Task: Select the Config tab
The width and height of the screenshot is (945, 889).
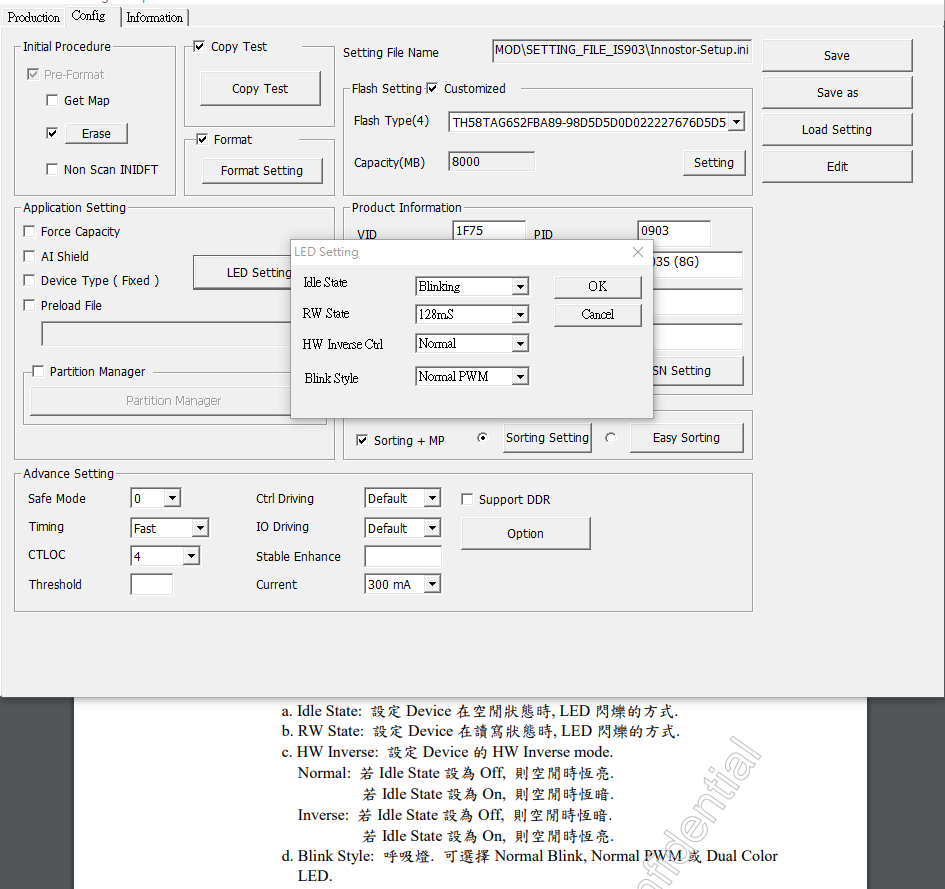Action: (x=89, y=16)
